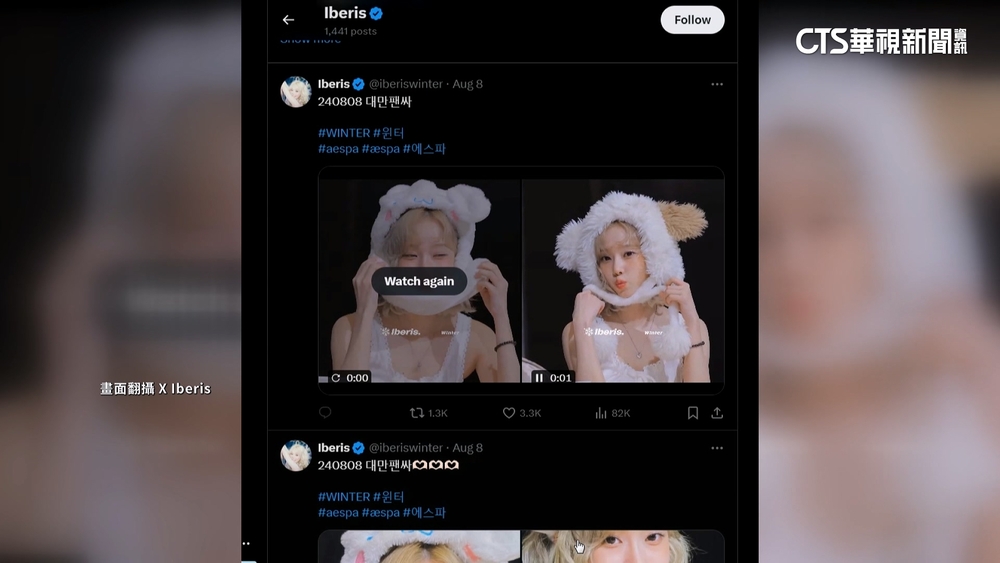Open profile avatar of the first post
1000x563 pixels.
pos(296,92)
